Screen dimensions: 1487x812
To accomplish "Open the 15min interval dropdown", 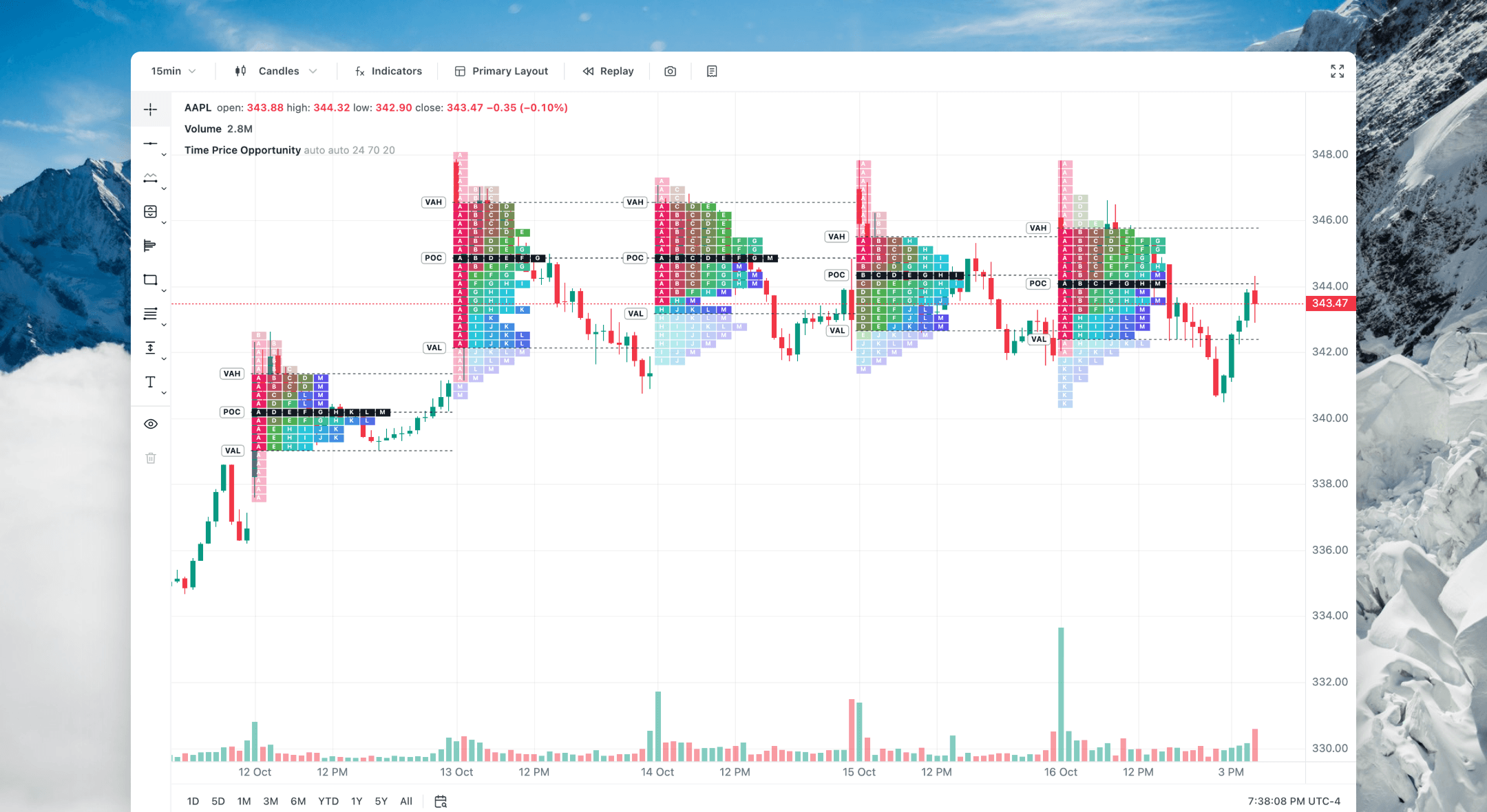I will pos(173,71).
